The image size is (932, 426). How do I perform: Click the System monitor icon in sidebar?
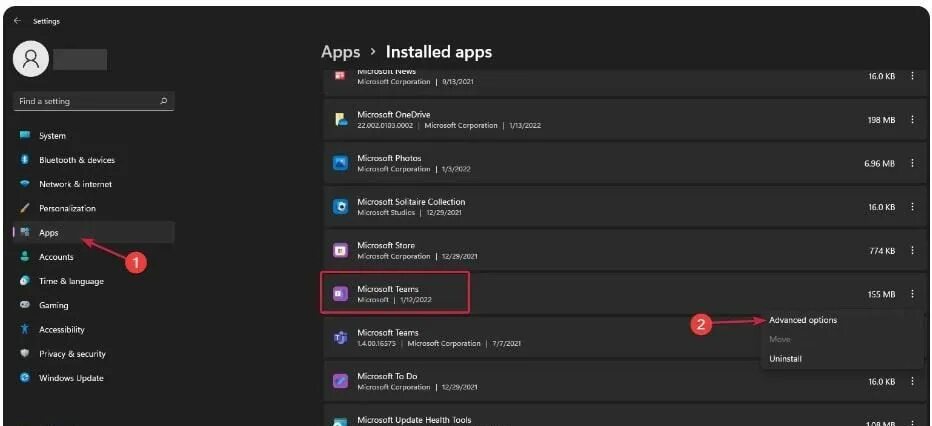[x=25, y=135]
